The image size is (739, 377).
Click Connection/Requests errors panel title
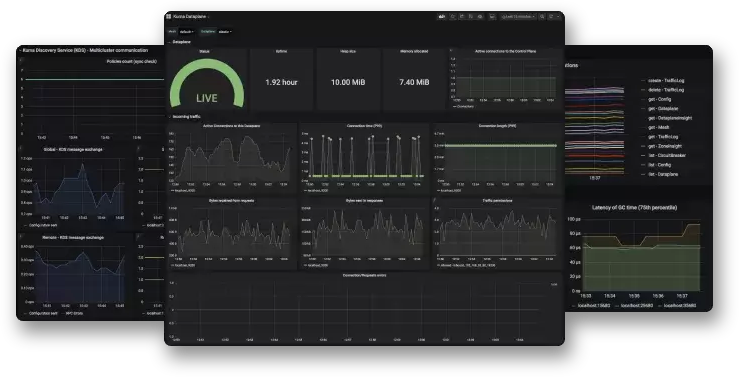coord(364,275)
